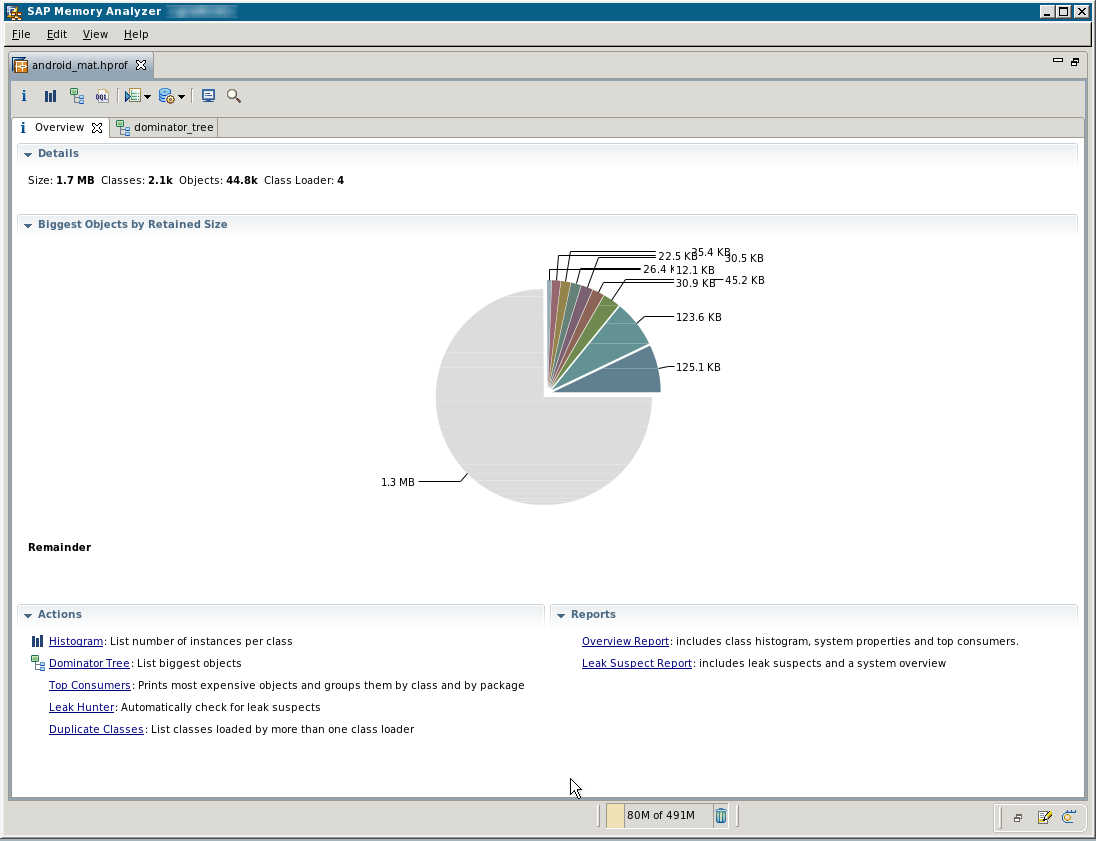Select the android_mat.hprof file tab
Screen dimensions: 1096x841
[80, 65]
